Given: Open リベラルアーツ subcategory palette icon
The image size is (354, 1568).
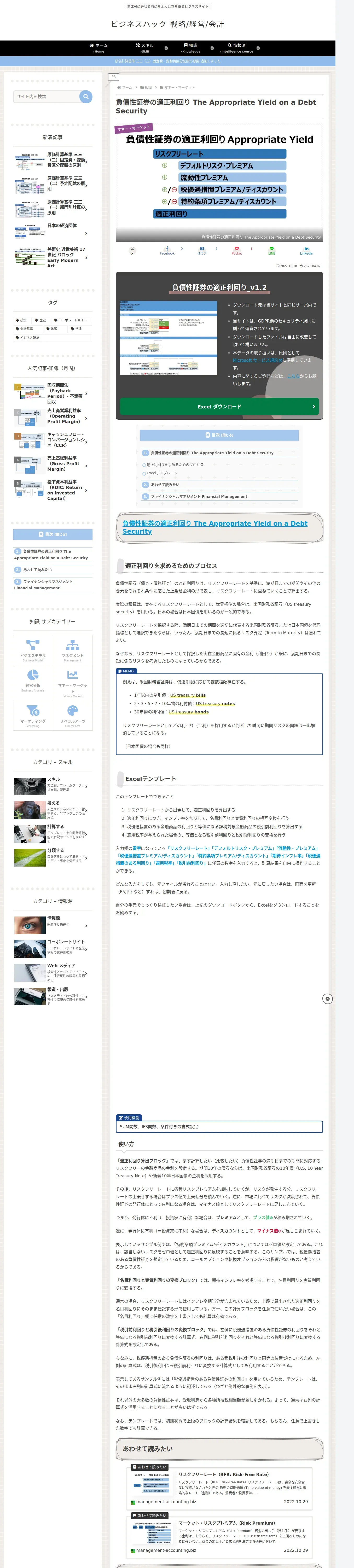Looking at the screenshot, I should pyautogui.click(x=72, y=710).
